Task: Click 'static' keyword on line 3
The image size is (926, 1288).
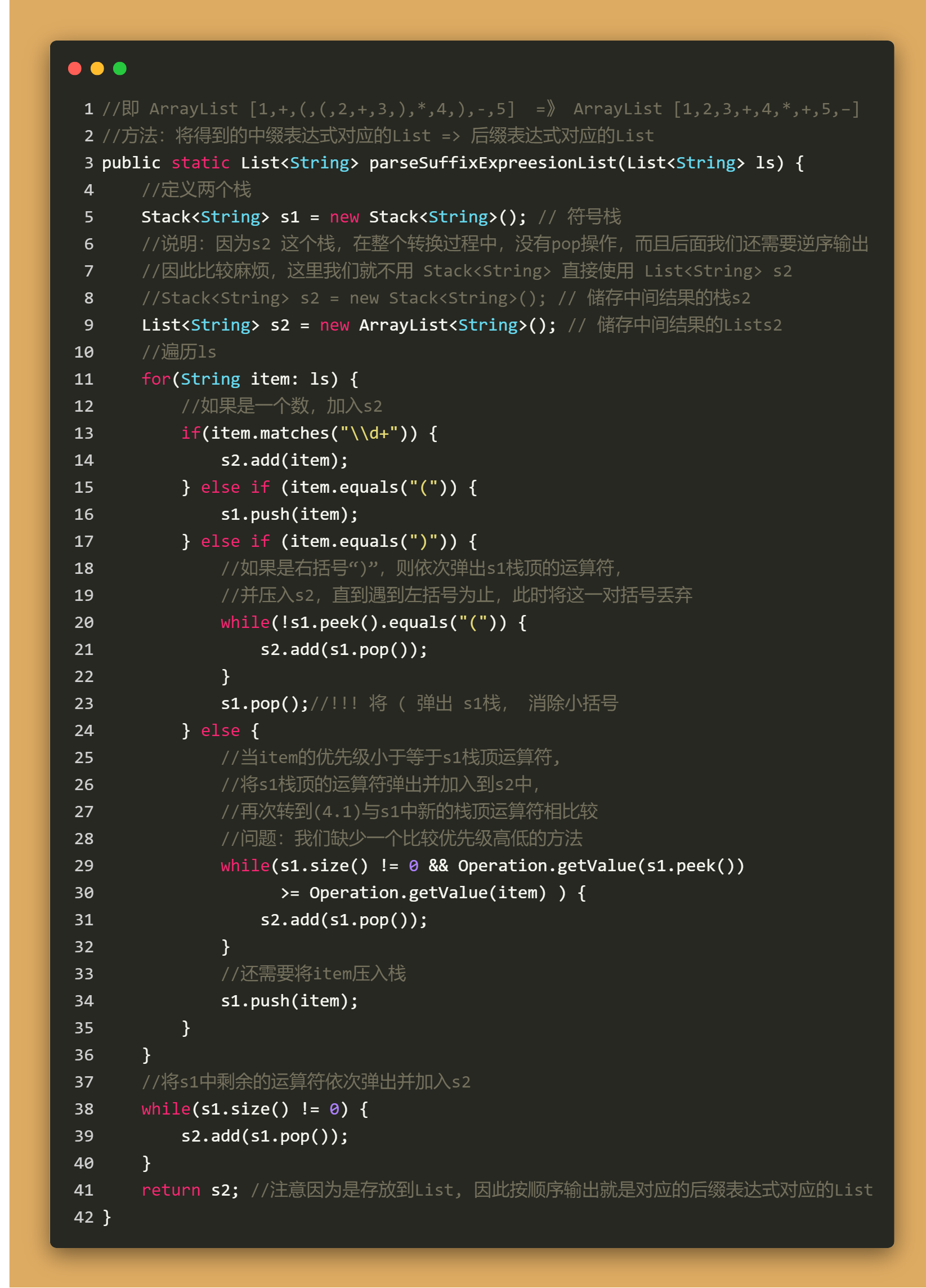Action: click(200, 163)
